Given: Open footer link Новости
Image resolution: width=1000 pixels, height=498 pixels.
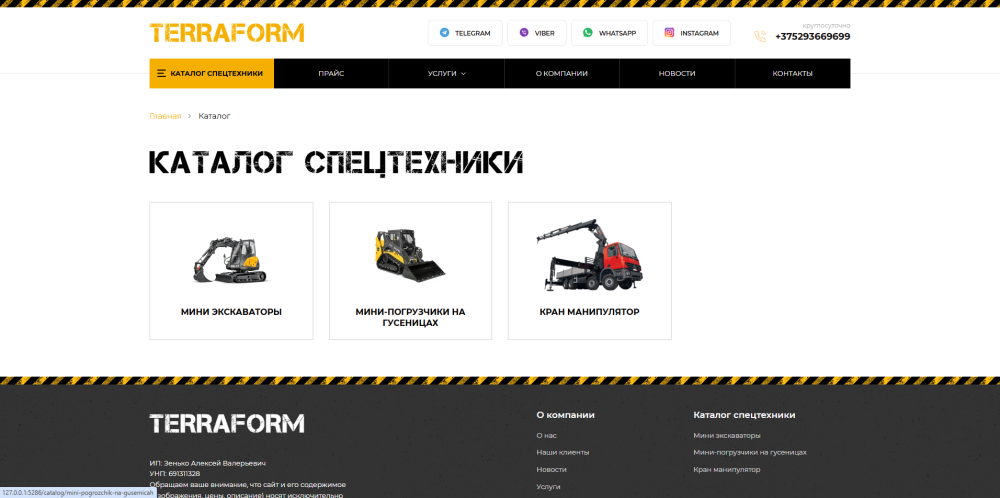Looking at the screenshot, I should click(x=551, y=469).
